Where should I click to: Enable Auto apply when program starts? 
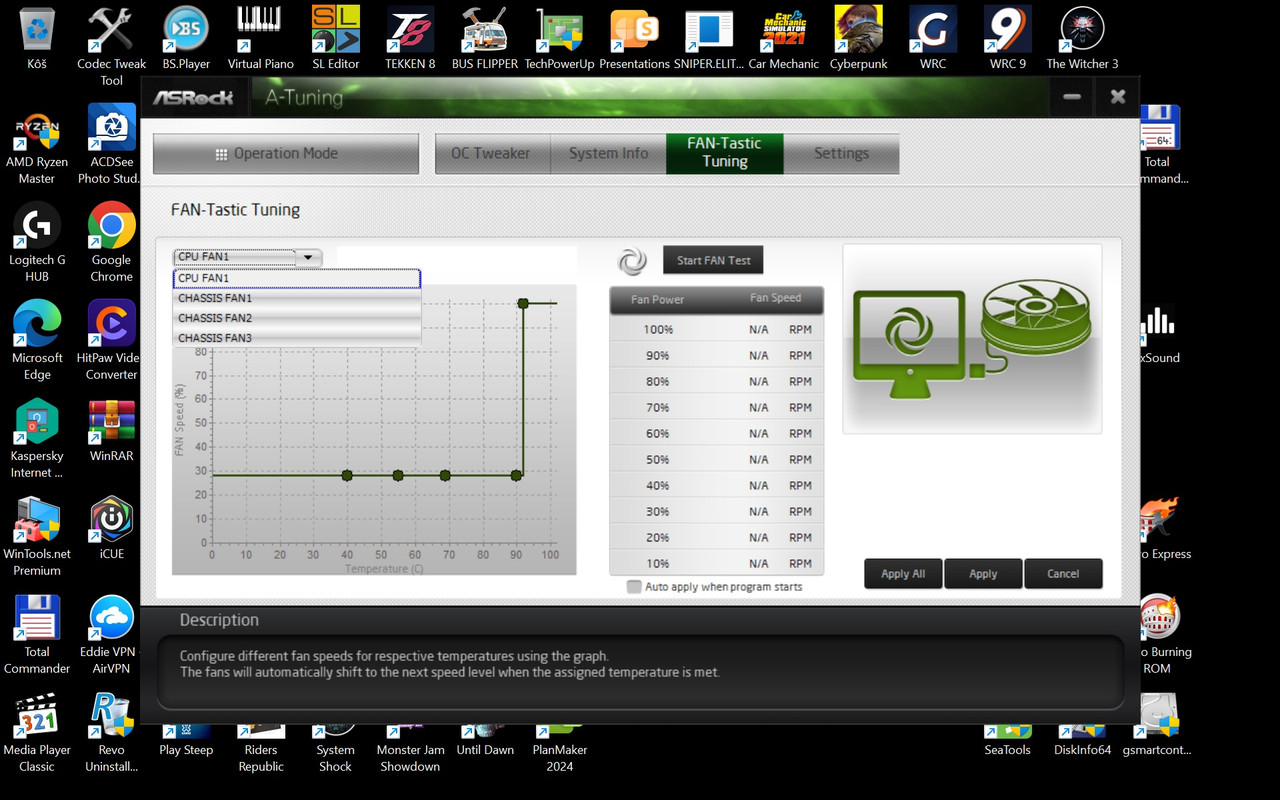click(634, 587)
